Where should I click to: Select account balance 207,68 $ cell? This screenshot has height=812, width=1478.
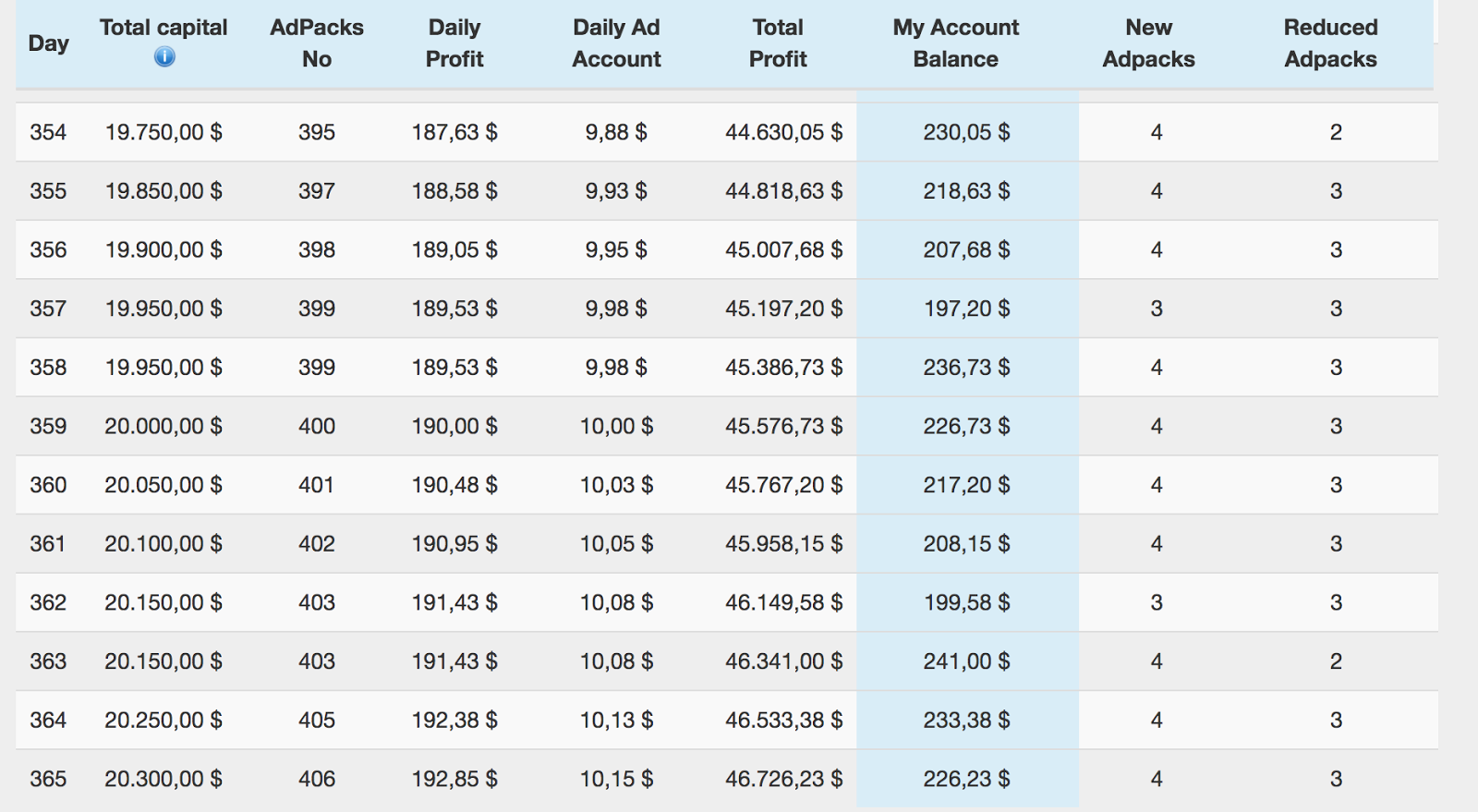coord(966,249)
